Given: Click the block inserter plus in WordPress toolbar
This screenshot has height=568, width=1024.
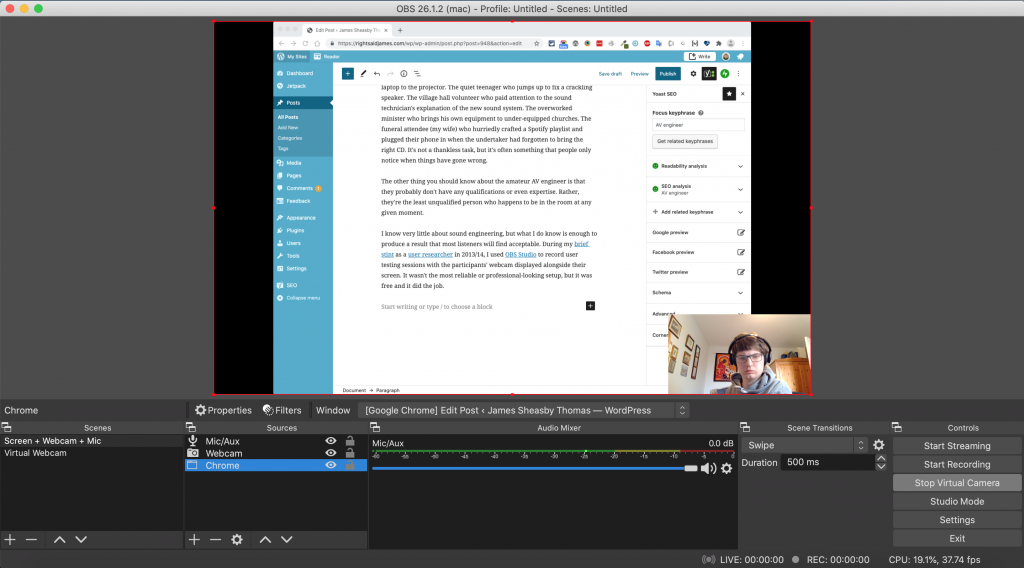Looking at the screenshot, I should click(x=347, y=74).
